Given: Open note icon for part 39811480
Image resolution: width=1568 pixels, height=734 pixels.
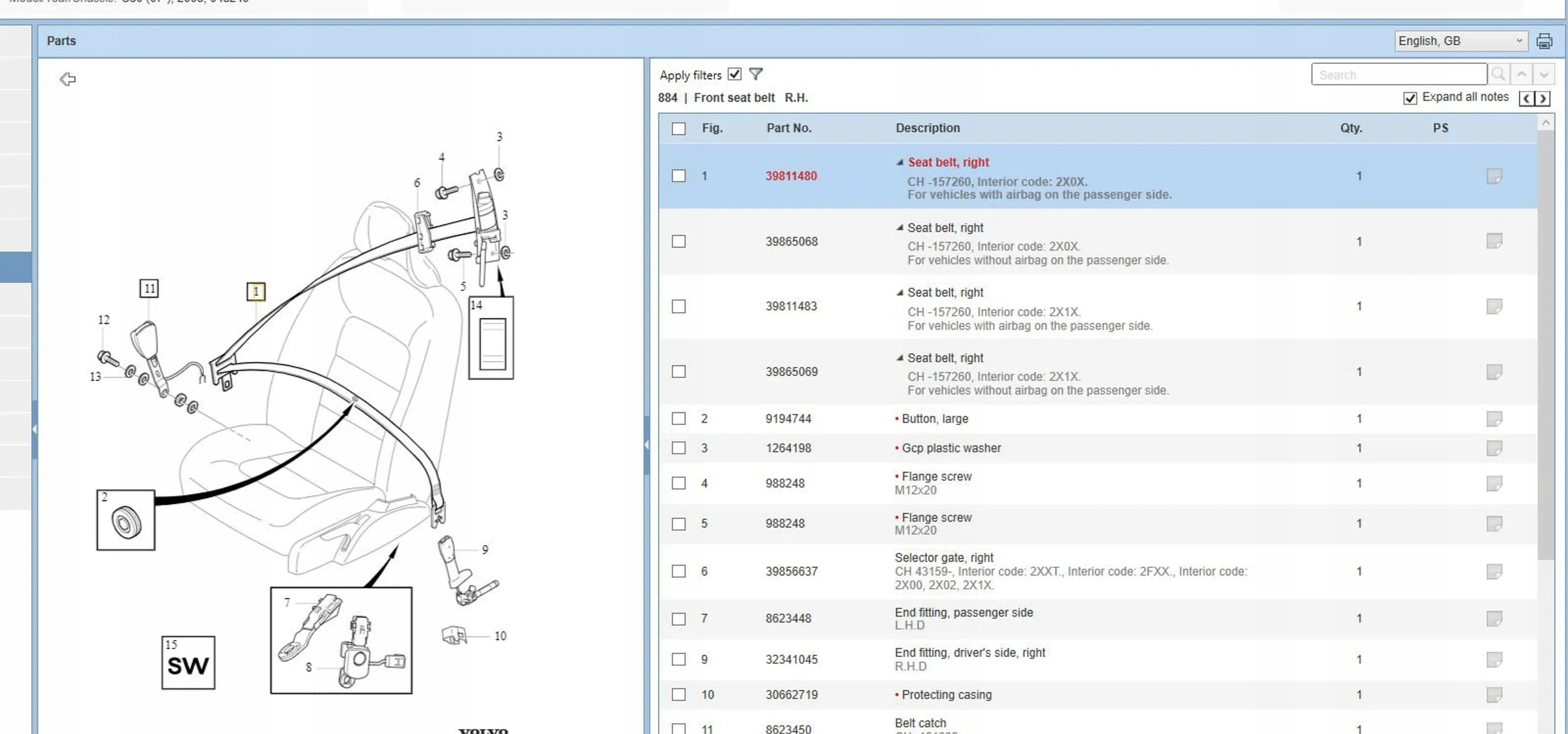Looking at the screenshot, I should [x=1494, y=176].
